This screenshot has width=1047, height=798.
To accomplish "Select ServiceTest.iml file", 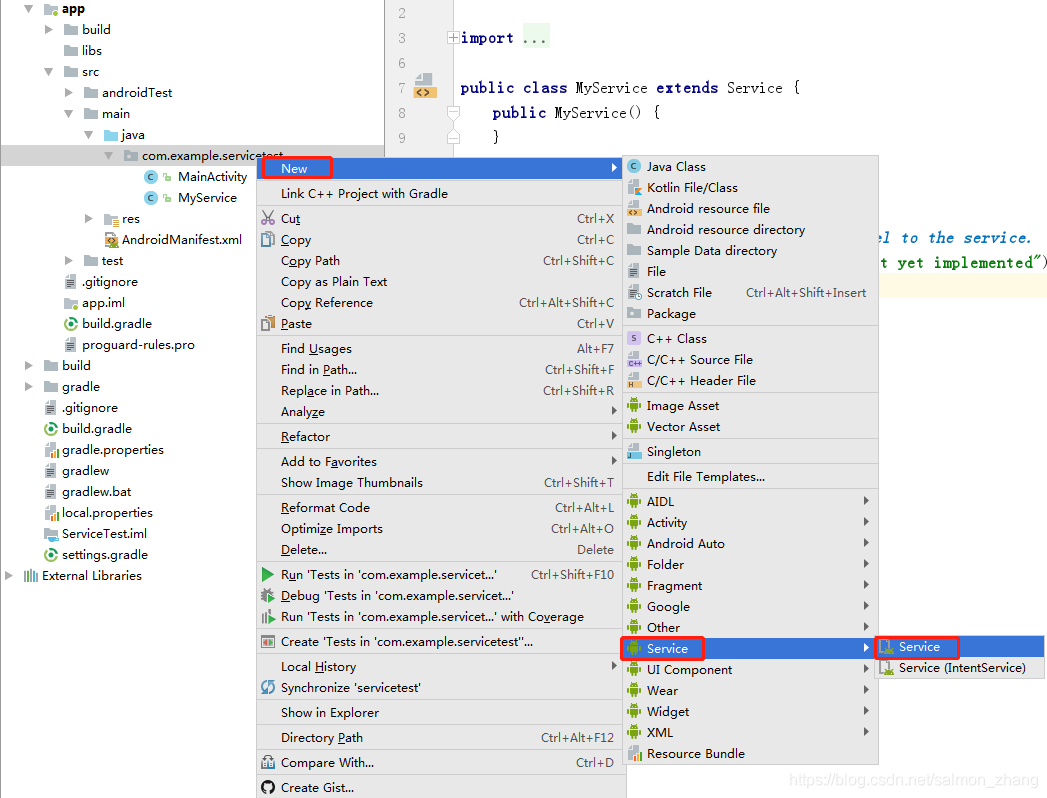I will 104,534.
